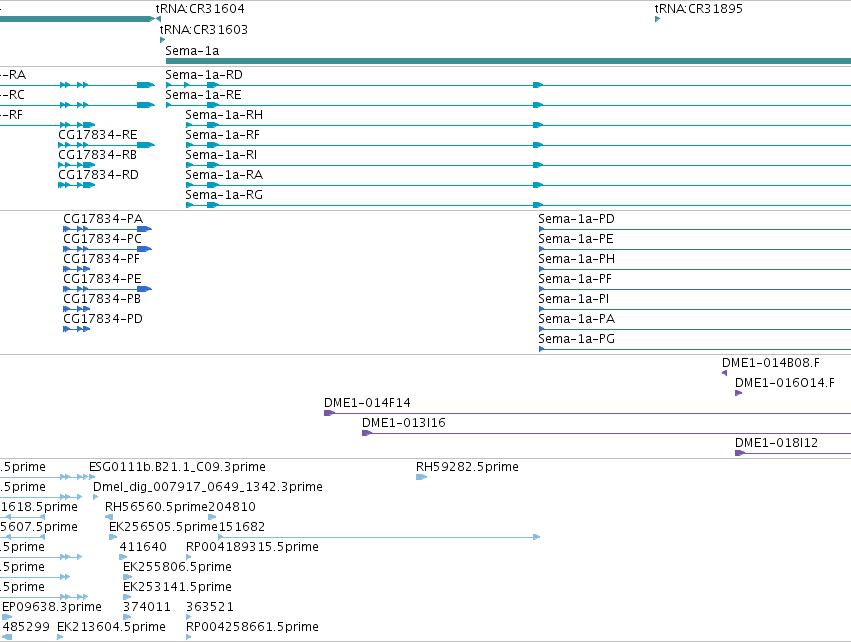Select protein Sema-1a-PI
The image size is (851, 642).
point(574,300)
